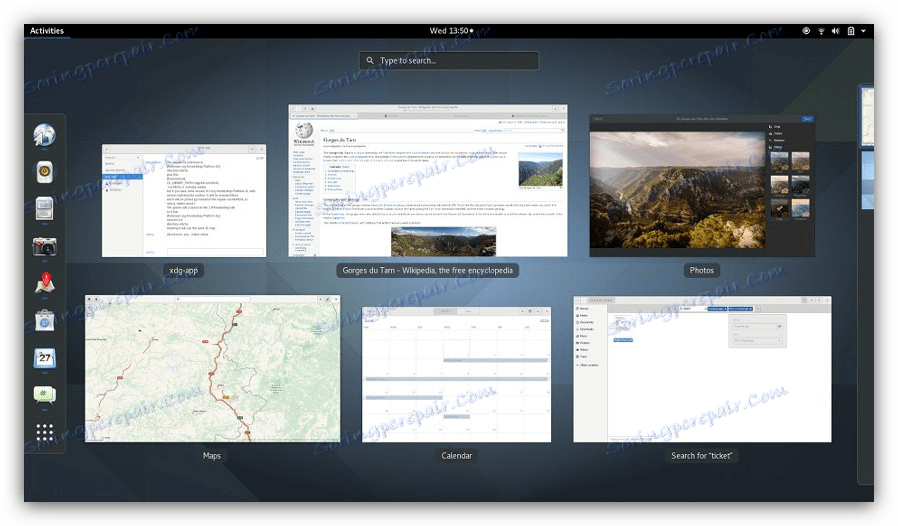Select the Gorges du Tarn Wikipedia window
Viewport: 898px width, 526px height.
pos(428,180)
